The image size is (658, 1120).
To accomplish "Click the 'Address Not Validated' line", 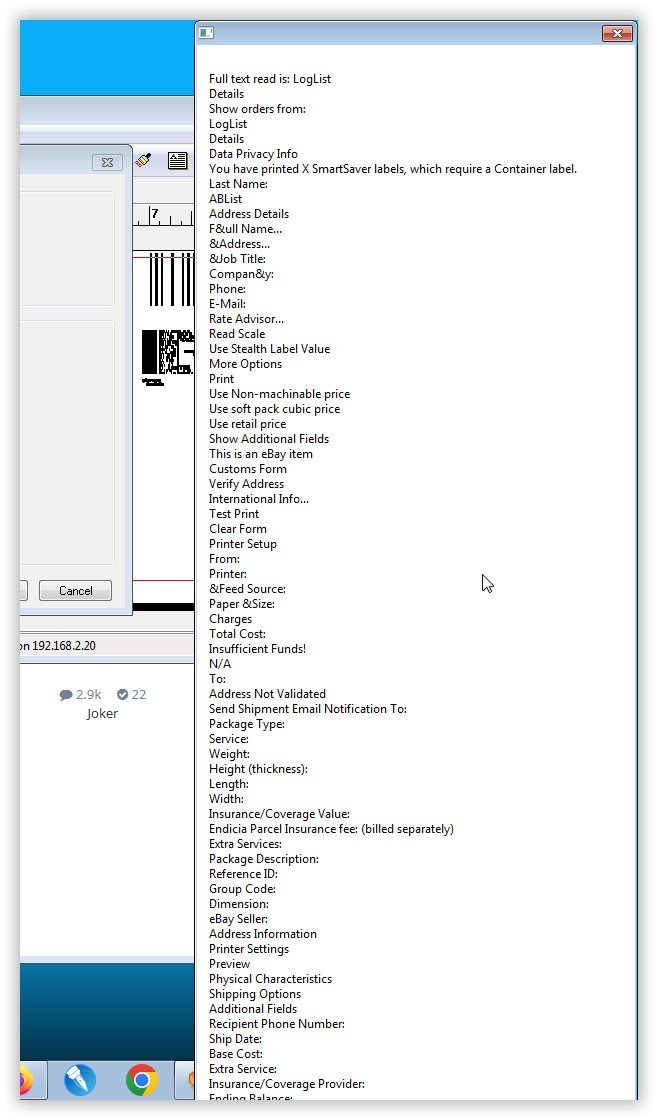I will click(267, 694).
